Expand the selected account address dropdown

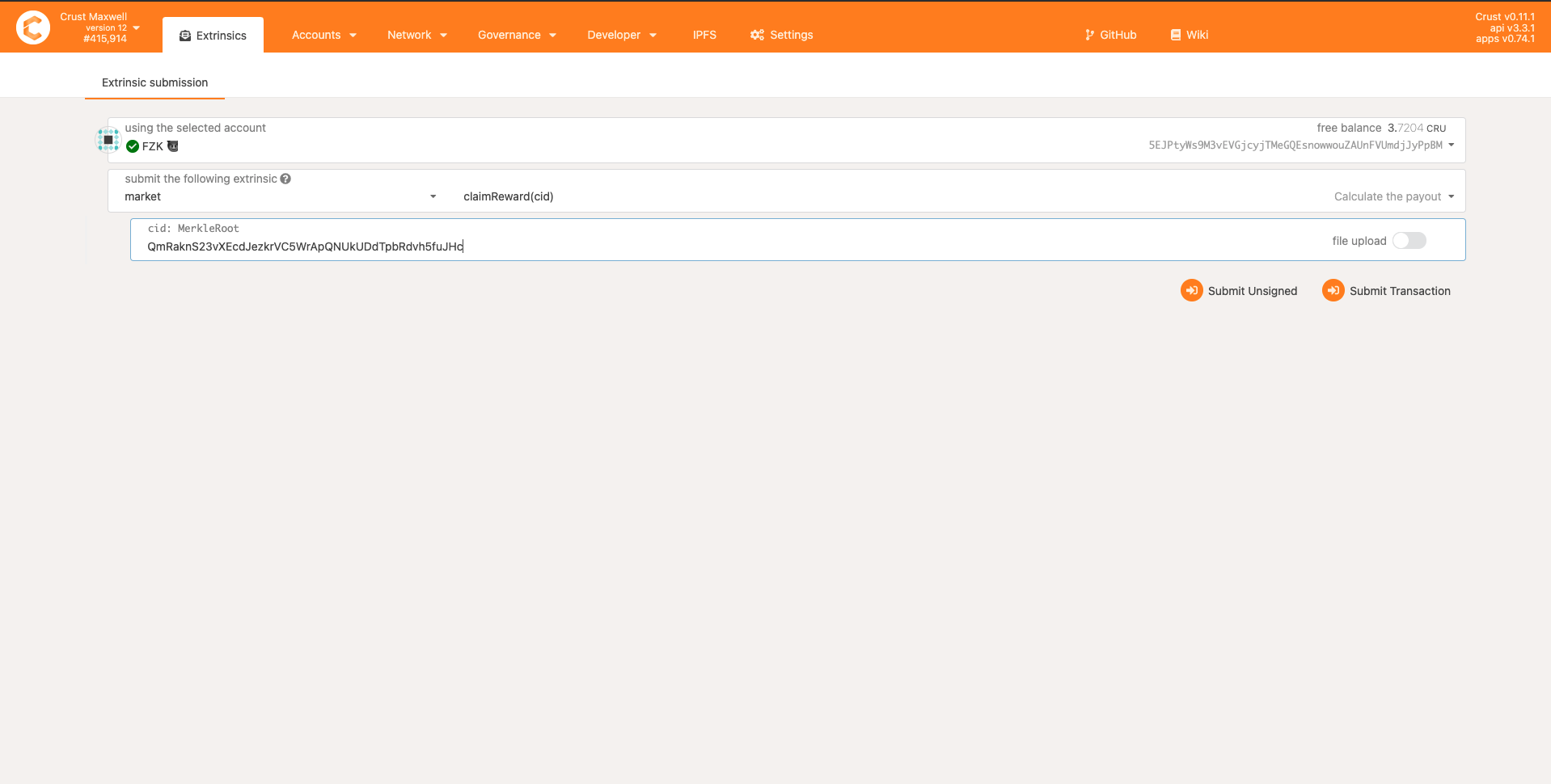(x=1451, y=145)
